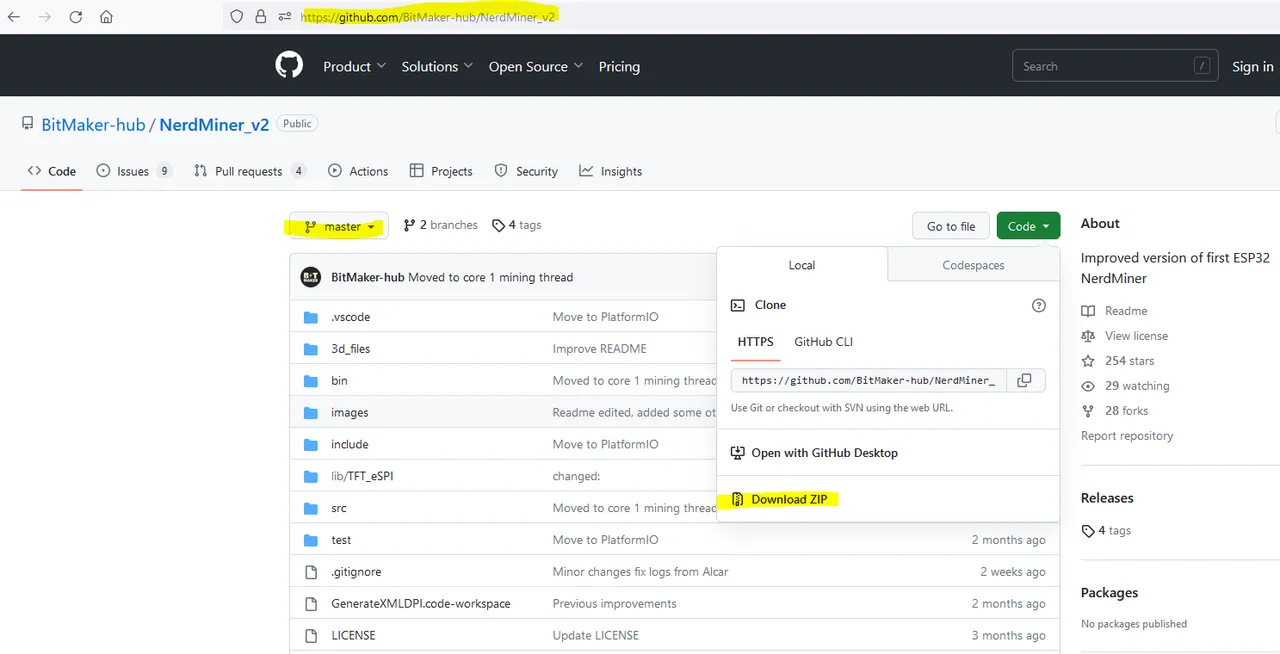Image resolution: width=1280 pixels, height=654 pixels.
Task: Open the Open Source dropdown menu
Action: (x=535, y=67)
